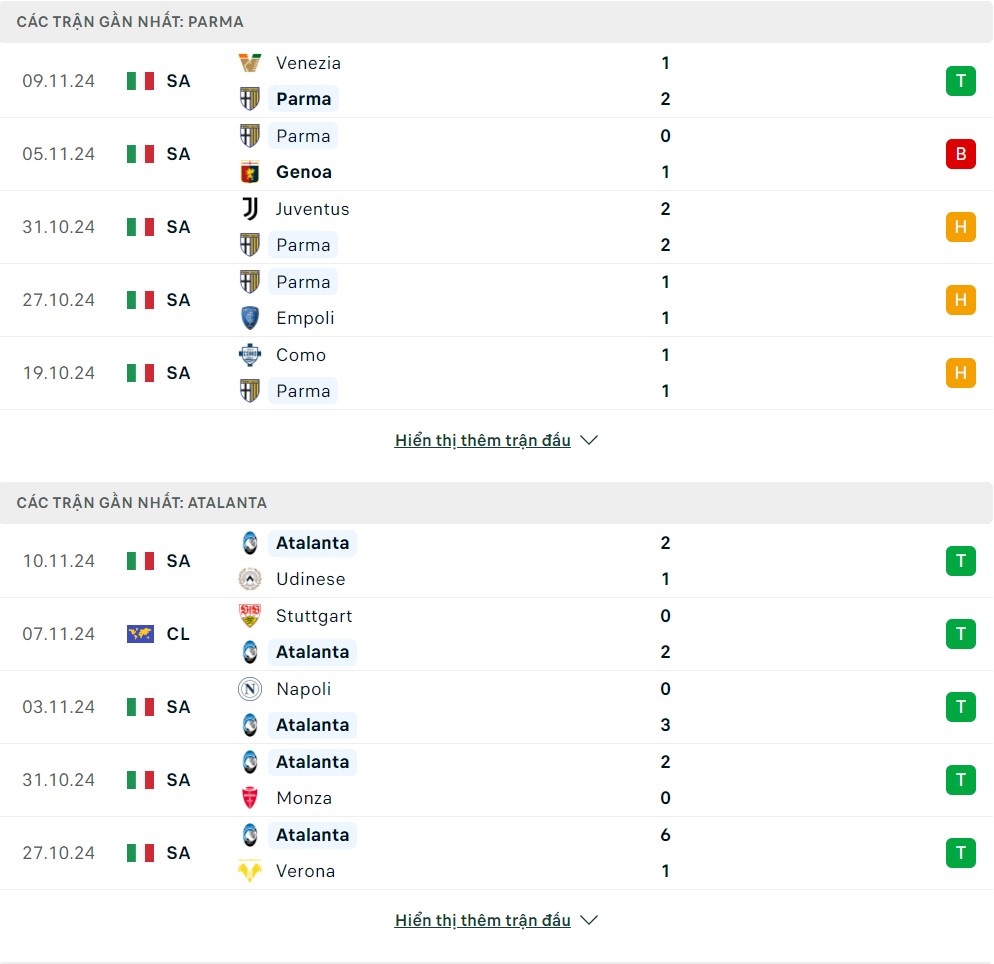Click the Empoli team crest icon
This screenshot has height=964, width=994.
pyautogui.click(x=250, y=318)
